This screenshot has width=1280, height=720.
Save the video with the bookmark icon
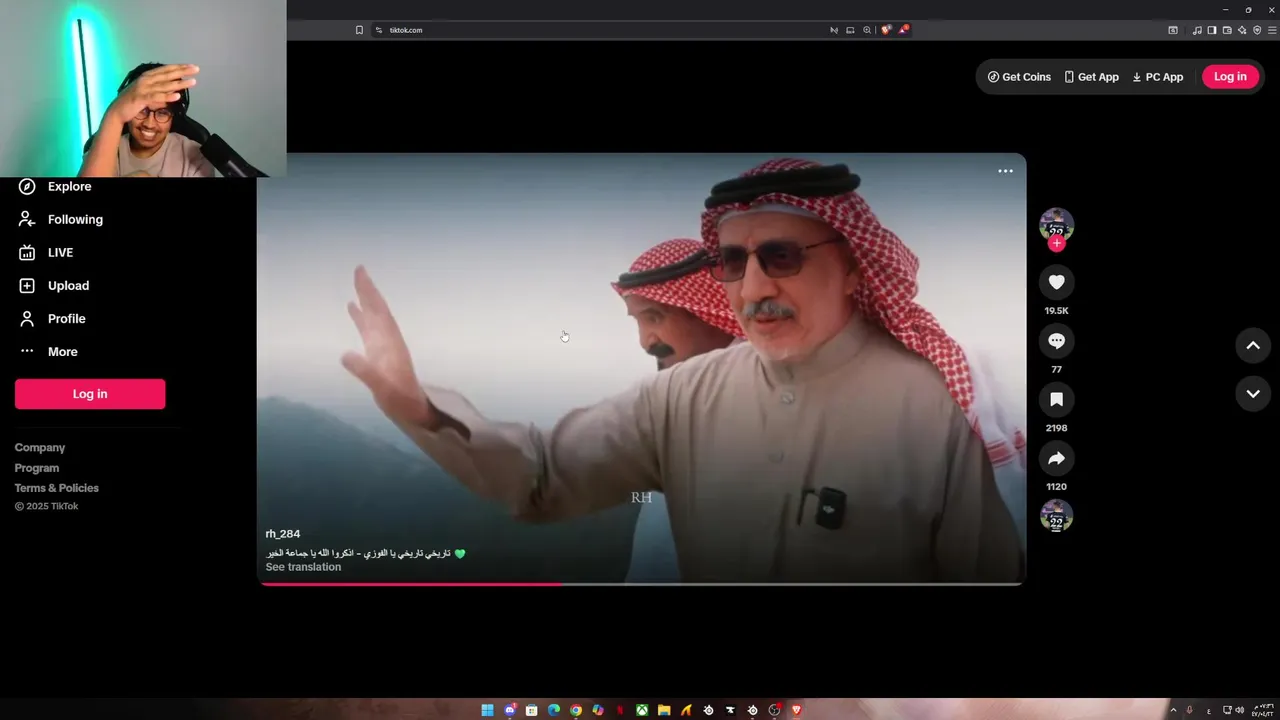point(1056,400)
